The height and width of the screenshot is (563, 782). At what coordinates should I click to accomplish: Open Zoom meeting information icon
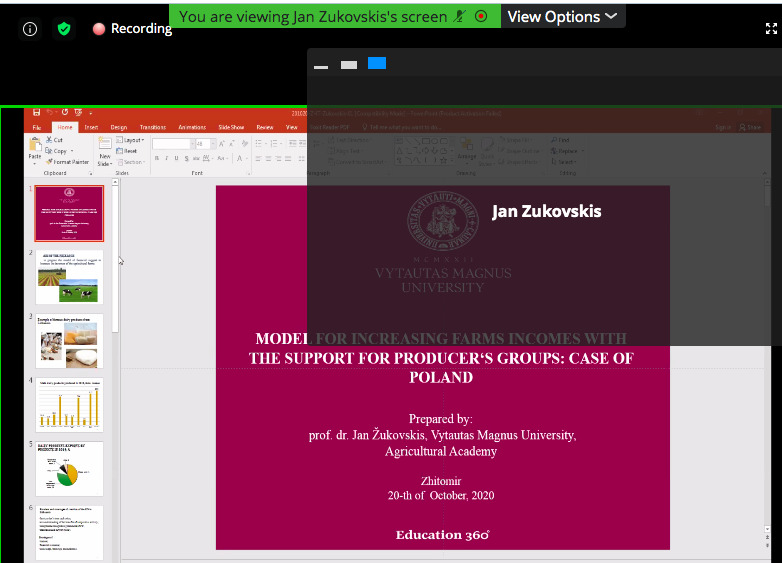[x=30, y=29]
